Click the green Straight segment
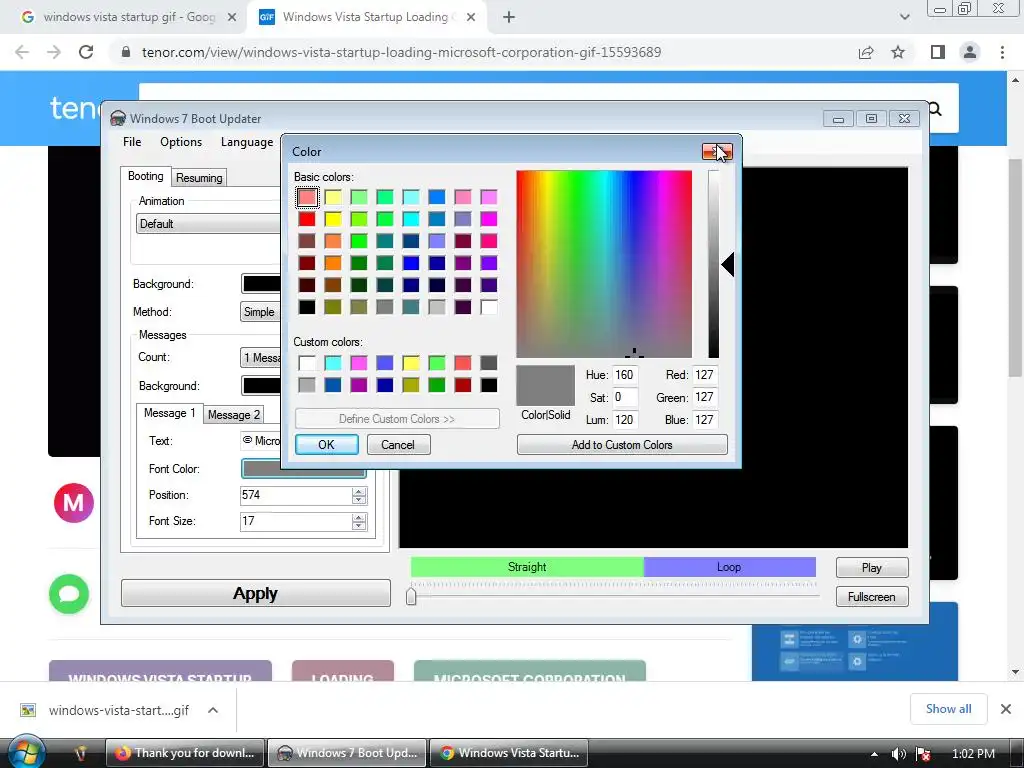Viewport: 1024px width, 768px height. (527, 567)
